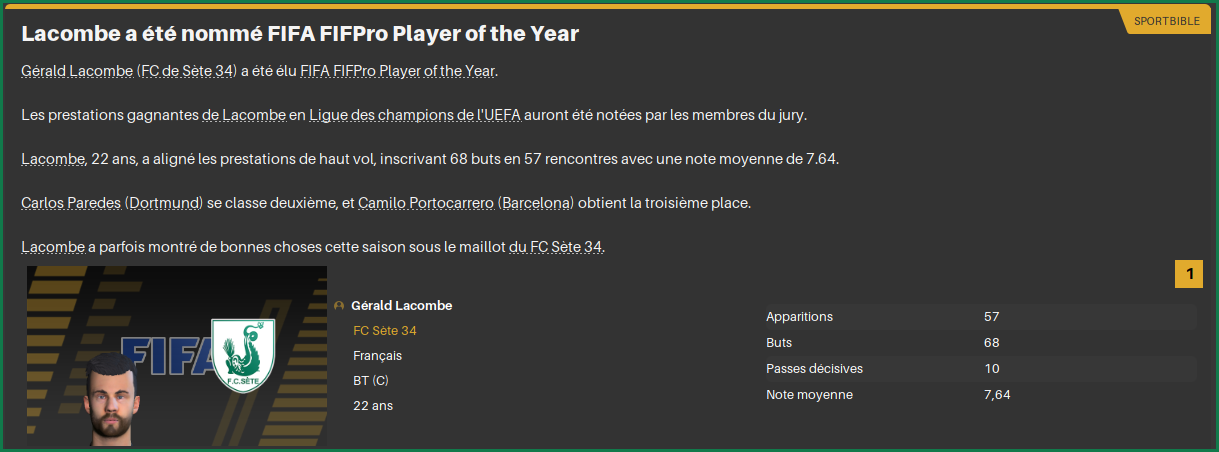This screenshot has height=452, width=1219.
Task: Open the Ligue des champions de l'UEFA link
Action: (414, 115)
